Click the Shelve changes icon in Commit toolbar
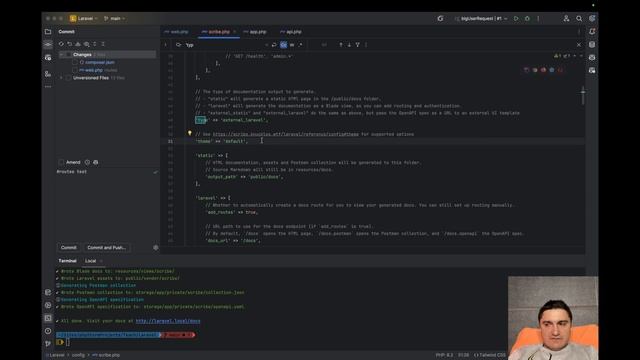Image resolution: width=640 pixels, height=360 pixels. pos(78,44)
